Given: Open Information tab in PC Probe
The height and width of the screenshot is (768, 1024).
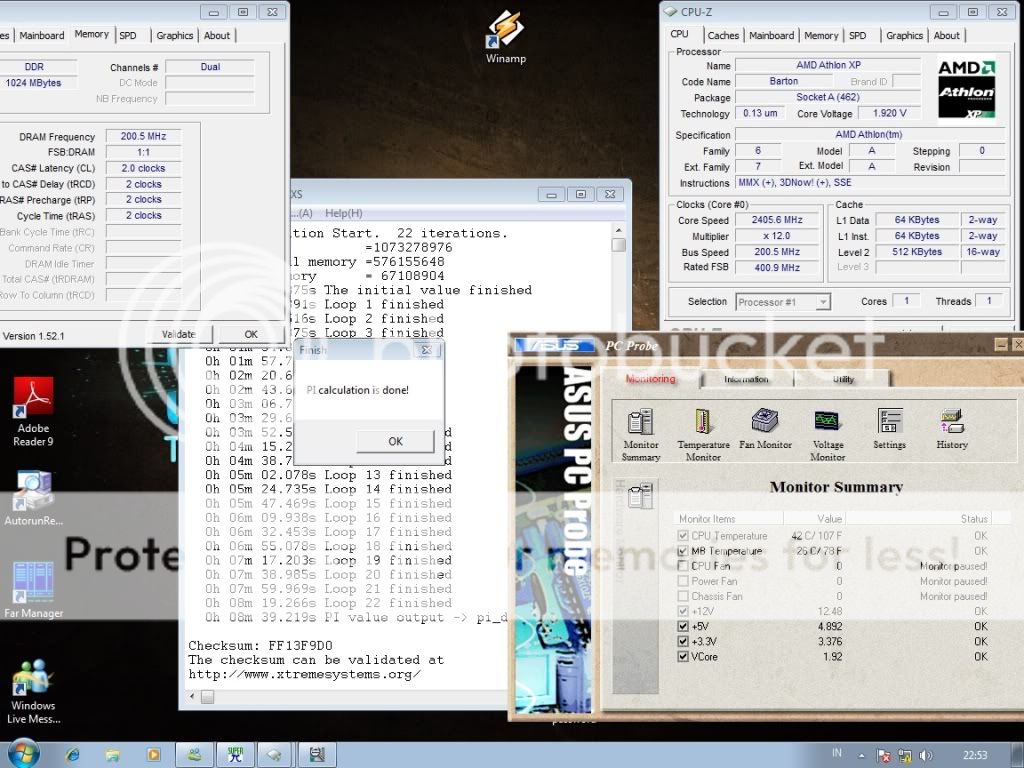Looking at the screenshot, I should coord(746,379).
